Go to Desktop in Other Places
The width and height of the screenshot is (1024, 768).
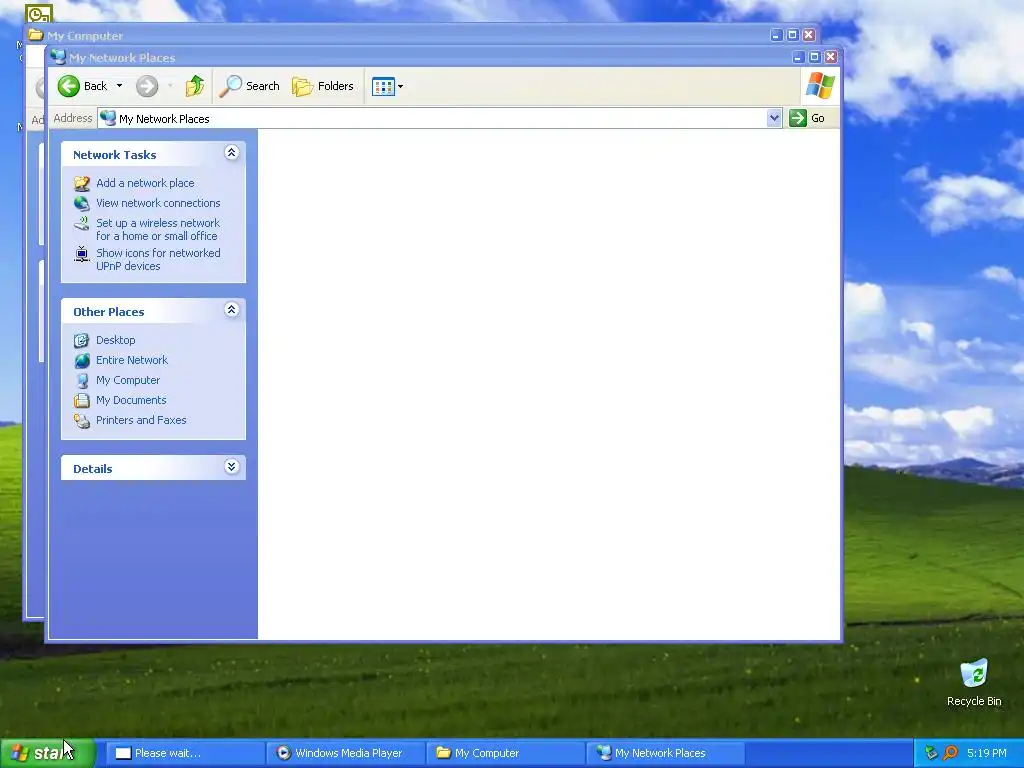[x=116, y=340]
